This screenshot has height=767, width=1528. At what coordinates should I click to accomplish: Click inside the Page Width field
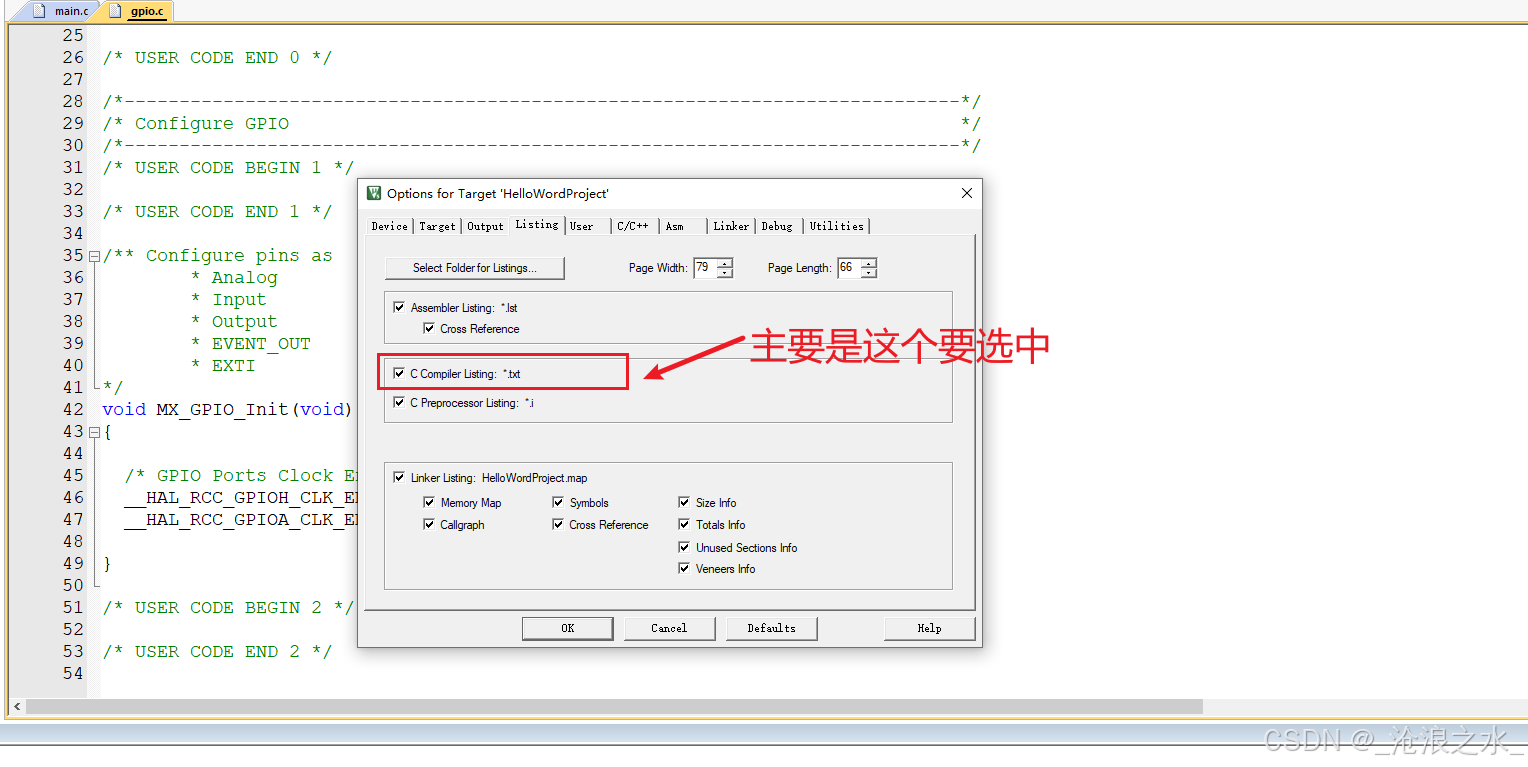704,268
